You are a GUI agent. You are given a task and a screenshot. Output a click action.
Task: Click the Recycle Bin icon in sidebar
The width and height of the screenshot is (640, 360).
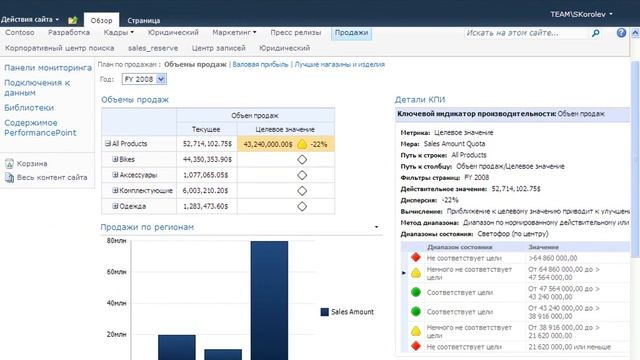tap(9, 164)
